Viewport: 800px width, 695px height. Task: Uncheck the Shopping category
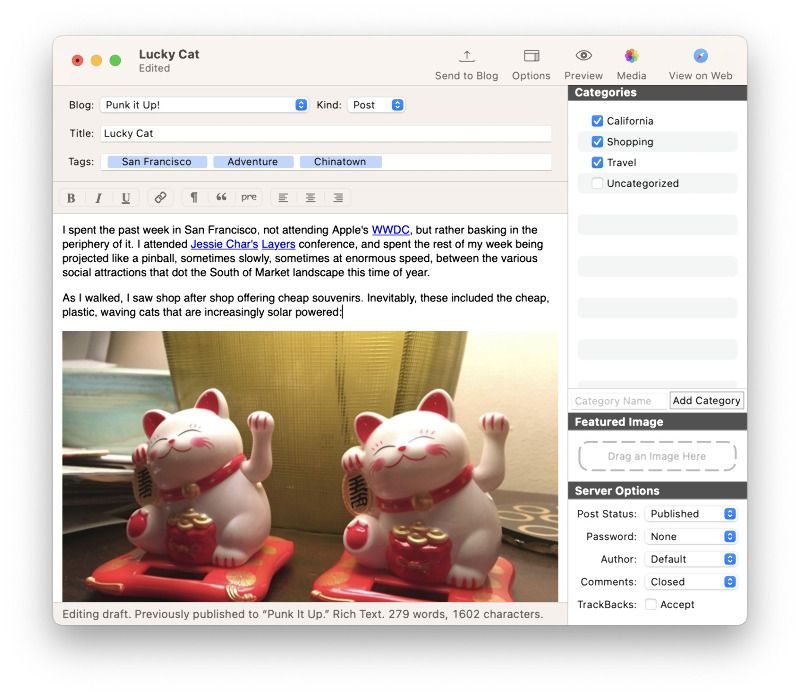(x=597, y=141)
